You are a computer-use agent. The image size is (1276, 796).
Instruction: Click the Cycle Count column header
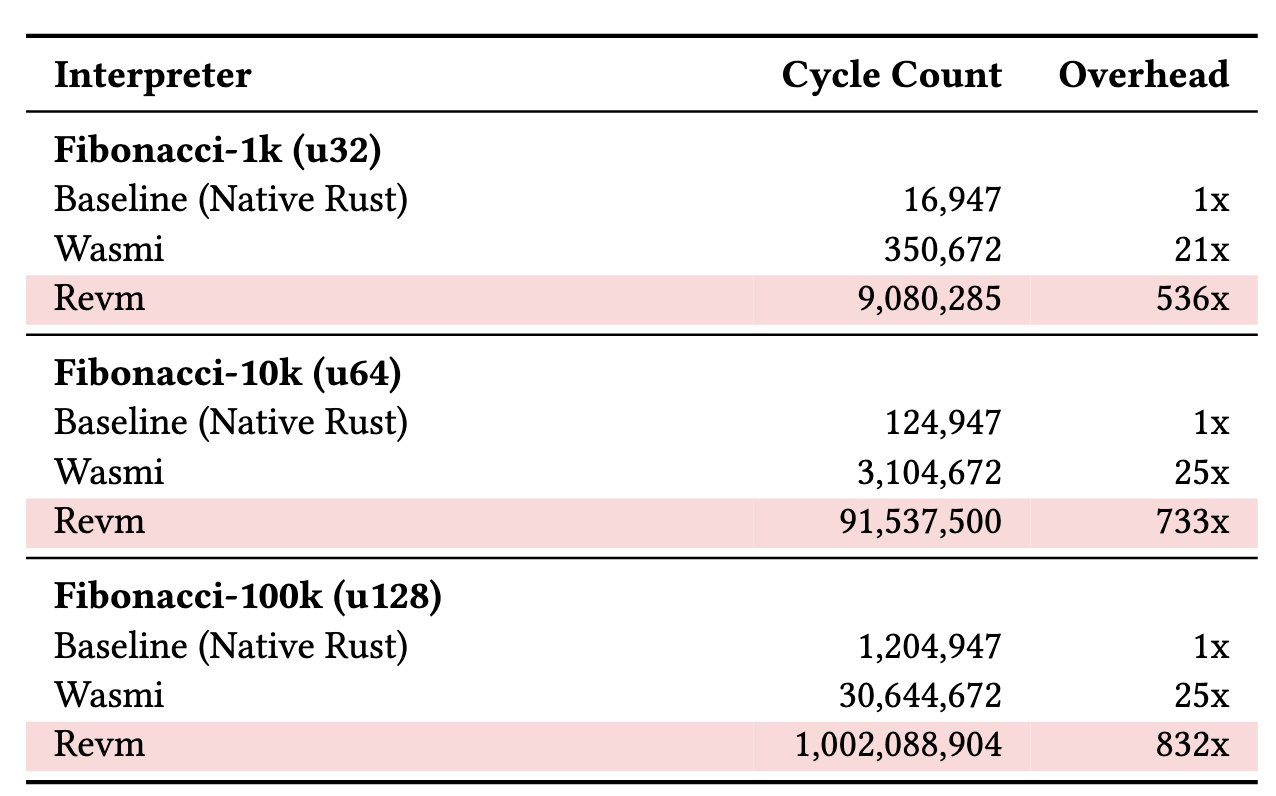coord(892,75)
